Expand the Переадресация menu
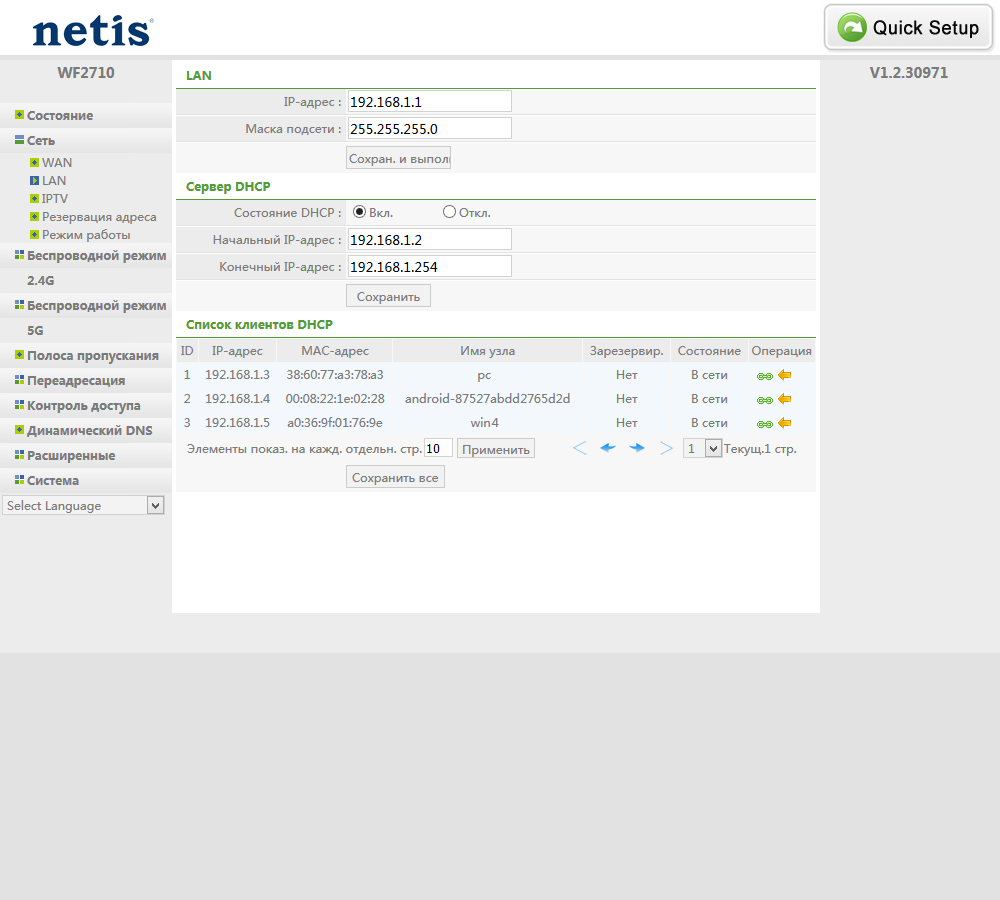 (76, 381)
